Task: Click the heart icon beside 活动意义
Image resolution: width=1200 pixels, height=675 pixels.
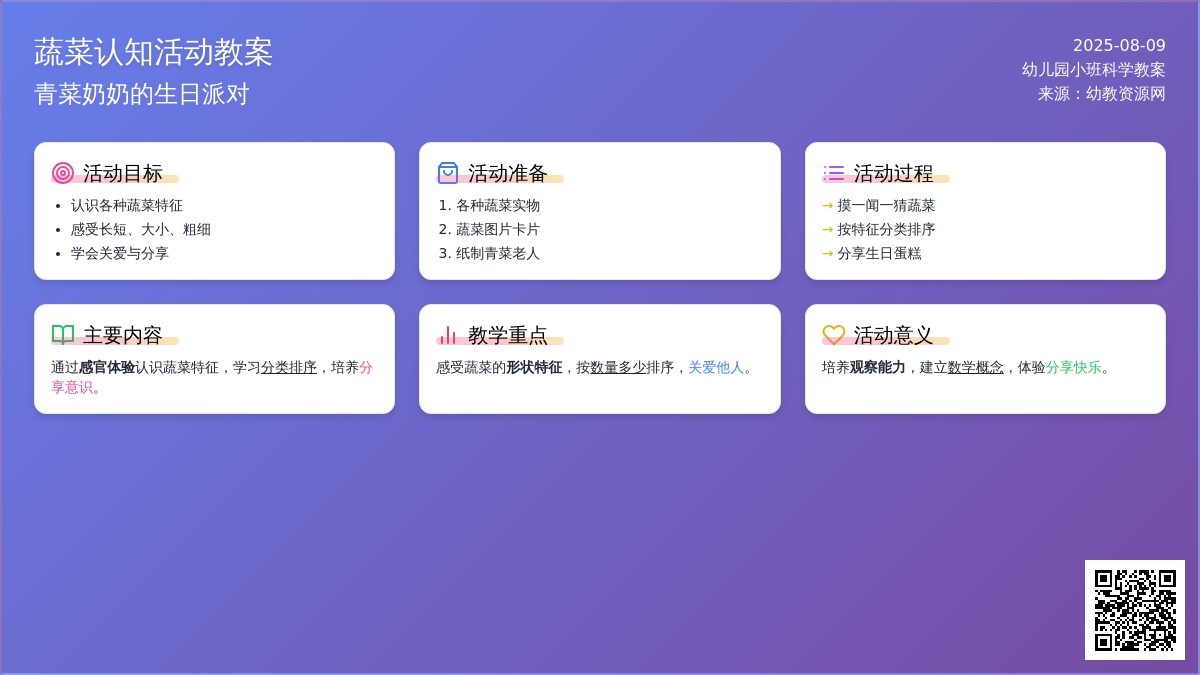Action: [x=834, y=335]
